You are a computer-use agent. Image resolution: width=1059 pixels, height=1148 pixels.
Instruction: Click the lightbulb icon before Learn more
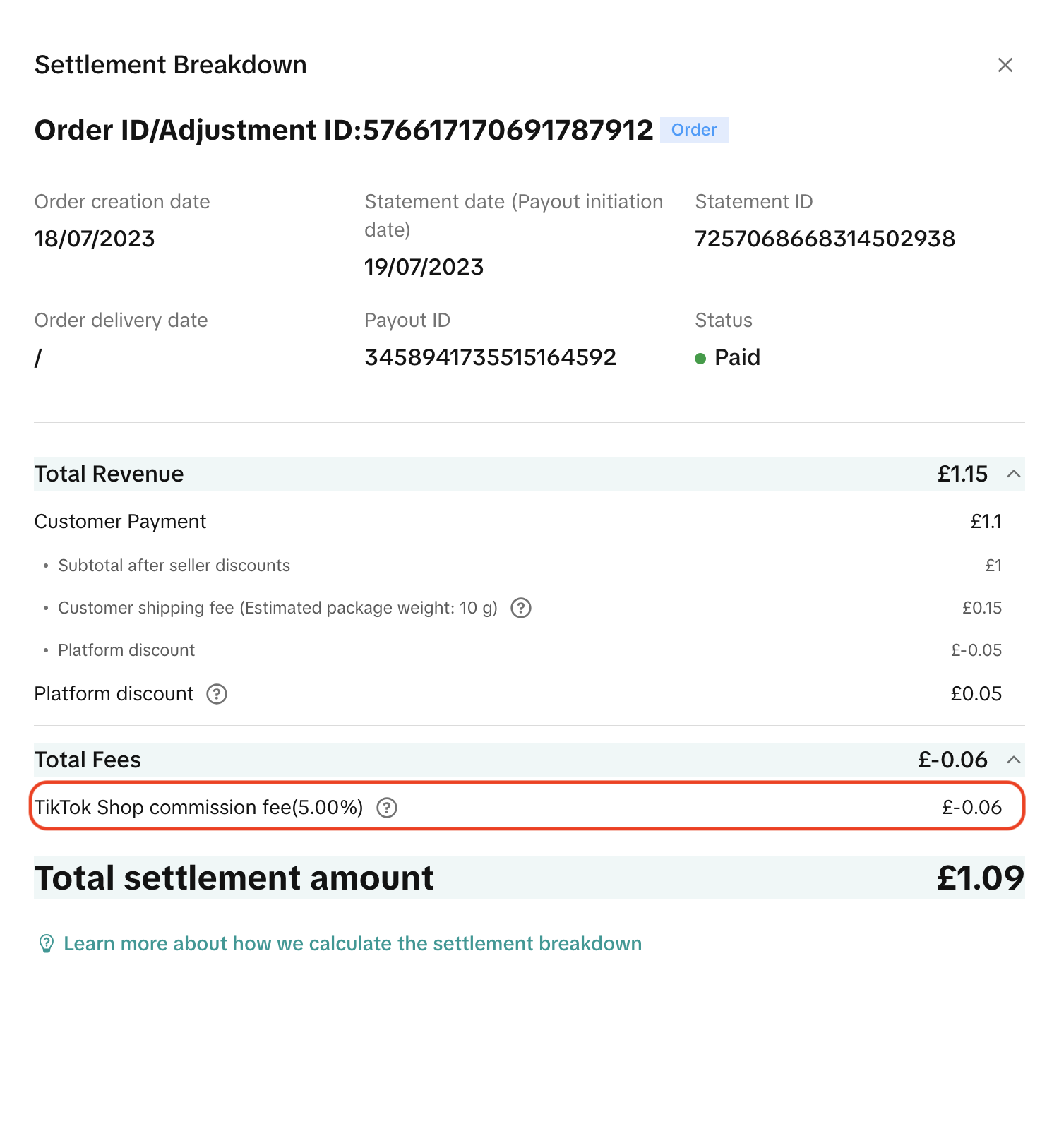[46, 944]
